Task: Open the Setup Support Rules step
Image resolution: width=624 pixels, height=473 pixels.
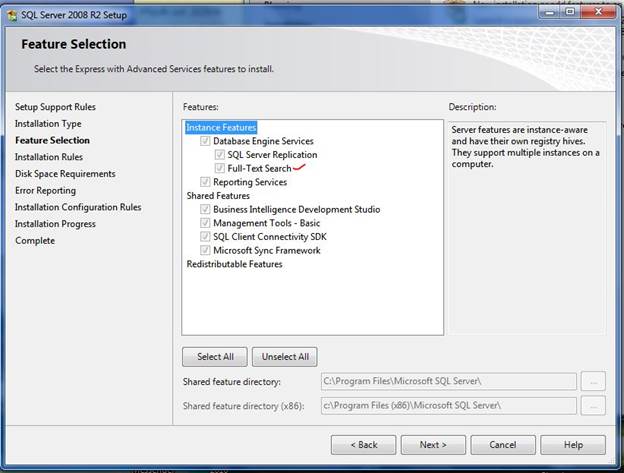Action: 55,107
